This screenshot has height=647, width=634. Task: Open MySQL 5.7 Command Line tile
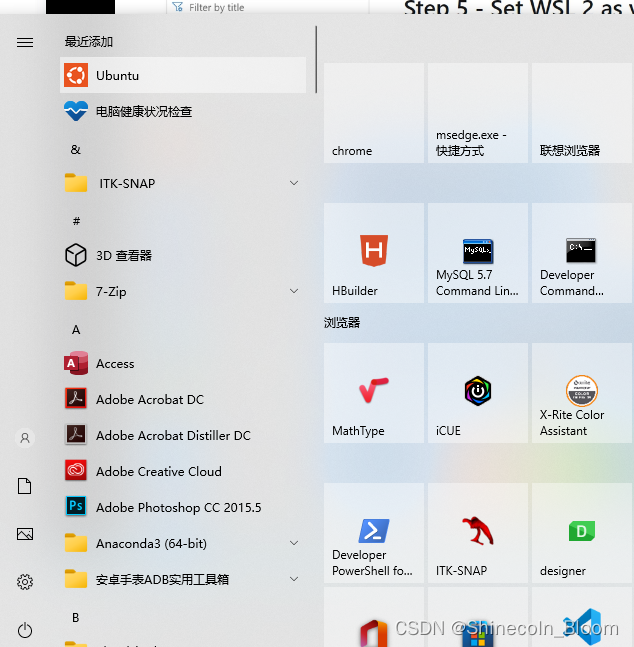[x=478, y=253]
